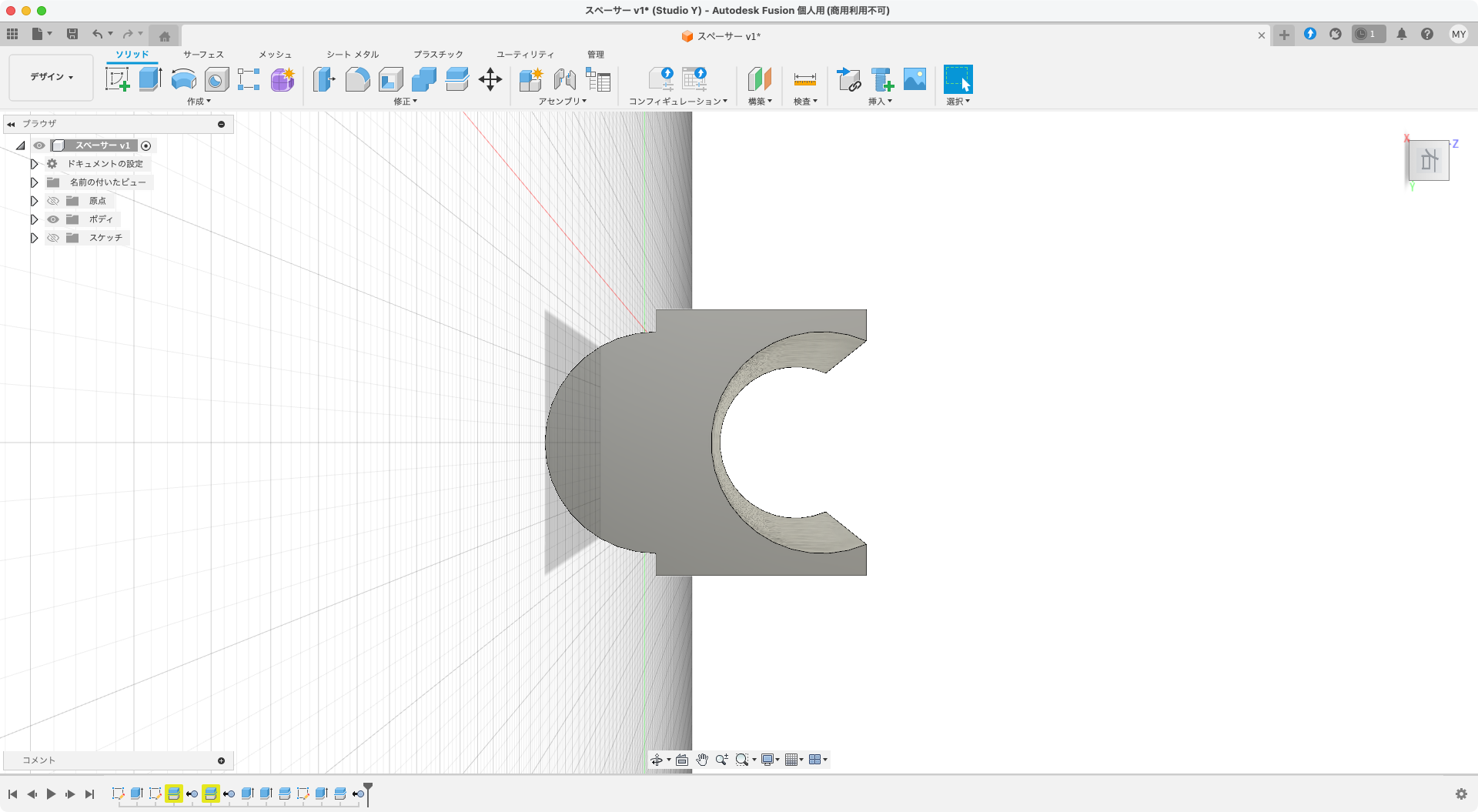Open the デザイン workspace dropdown
The width and height of the screenshot is (1478, 812).
[52, 77]
